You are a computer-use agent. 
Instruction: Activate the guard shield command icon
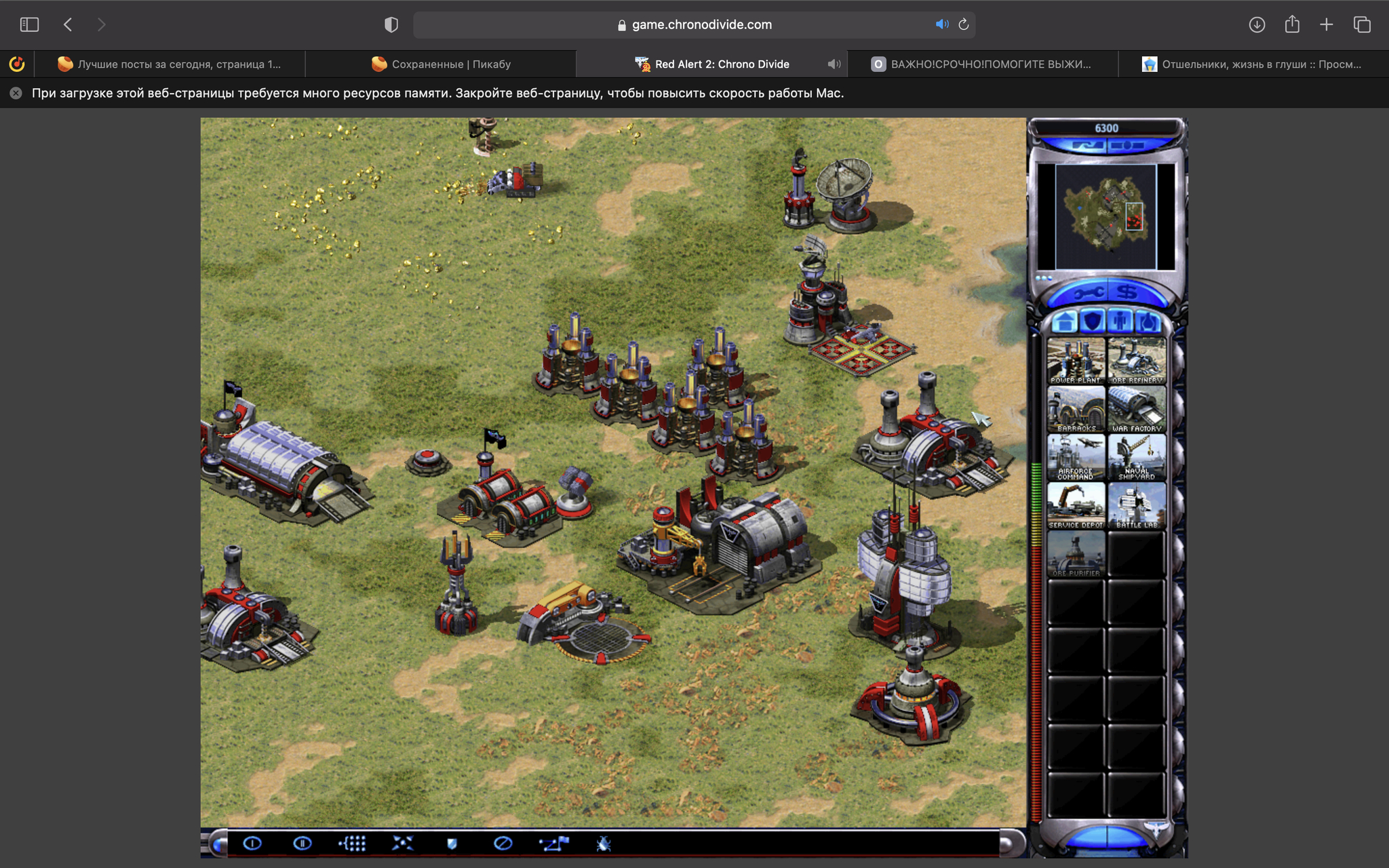(452, 843)
